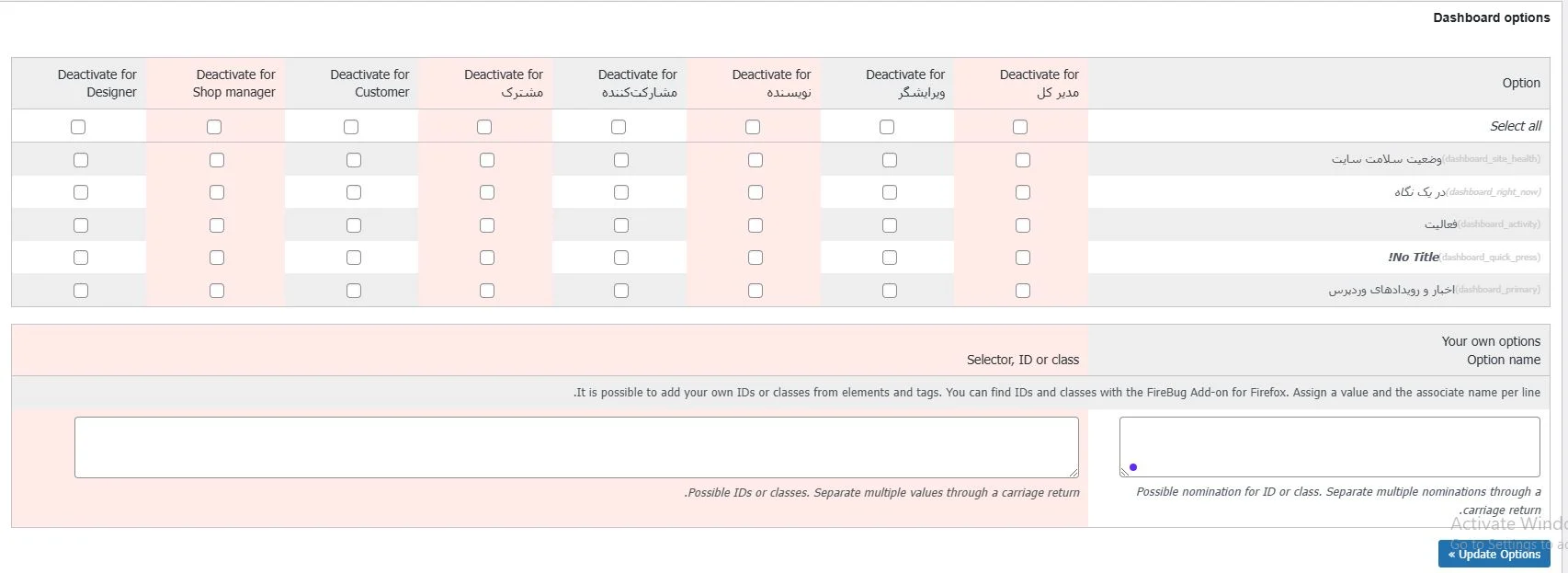Image resolution: width=1568 pixels, height=573 pixels.
Task: Check Select all for Shop manager role
Action: (x=214, y=126)
